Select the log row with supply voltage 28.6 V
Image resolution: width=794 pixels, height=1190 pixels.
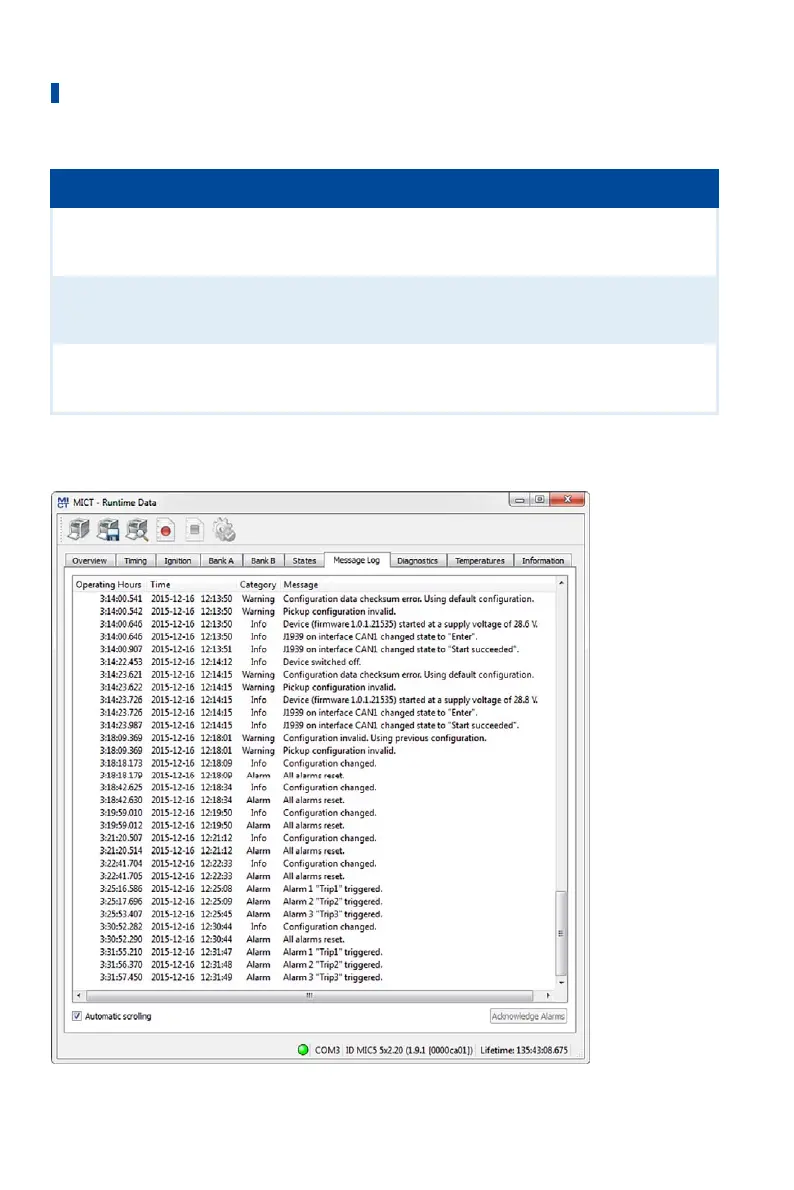coord(314,624)
